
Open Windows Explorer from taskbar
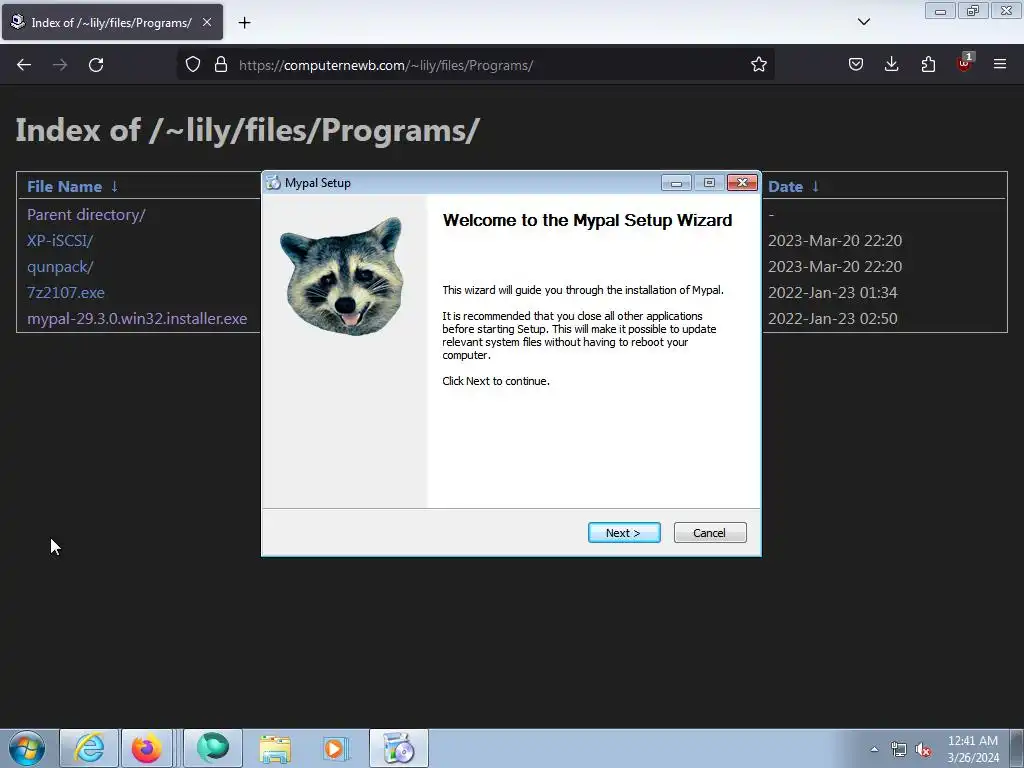[275, 748]
